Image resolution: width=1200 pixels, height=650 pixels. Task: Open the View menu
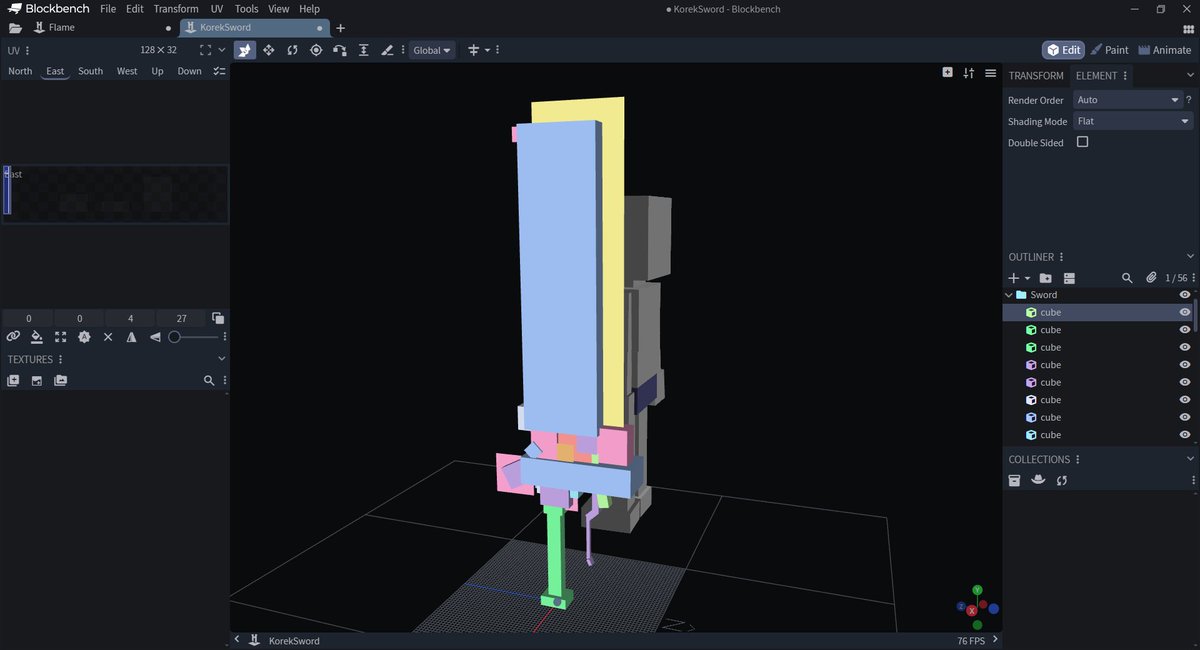pyautogui.click(x=279, y=9)
